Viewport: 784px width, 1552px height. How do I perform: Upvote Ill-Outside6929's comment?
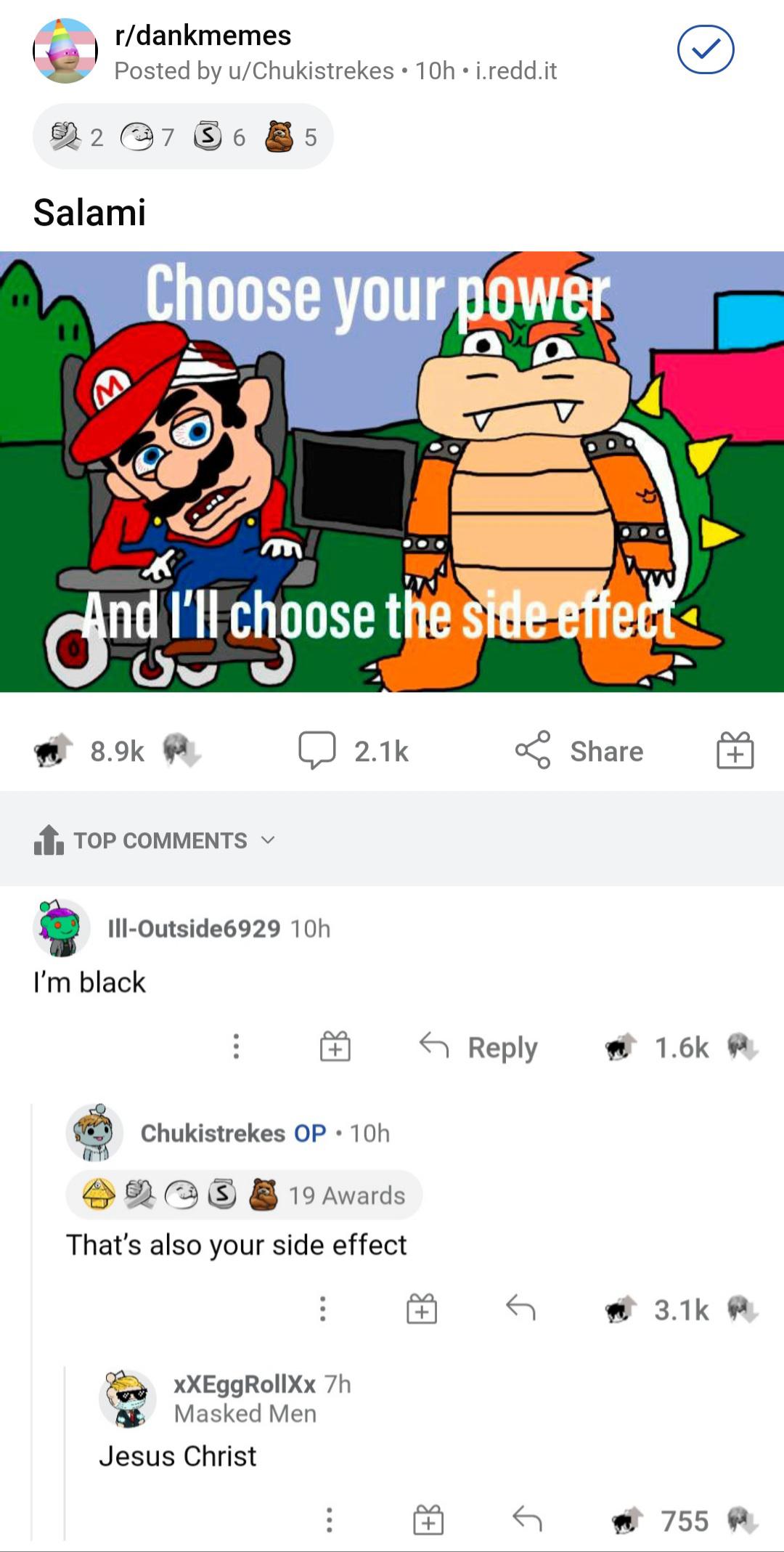[621, 1047]
